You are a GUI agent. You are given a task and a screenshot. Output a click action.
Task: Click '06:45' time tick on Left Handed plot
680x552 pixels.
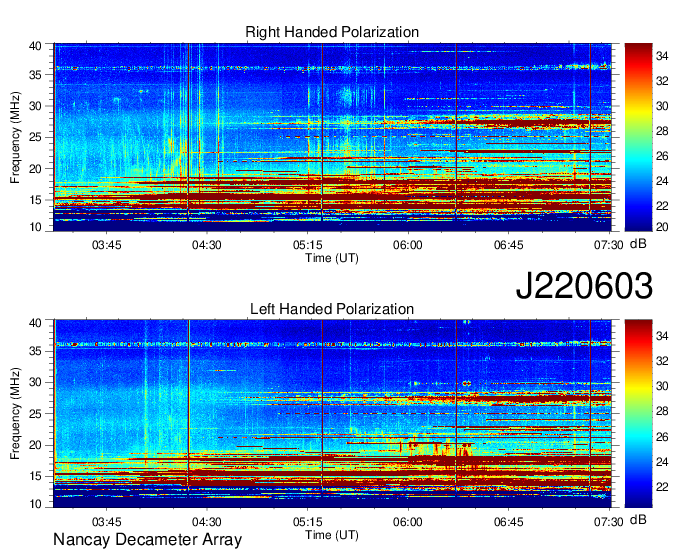[x=508, y=522]
